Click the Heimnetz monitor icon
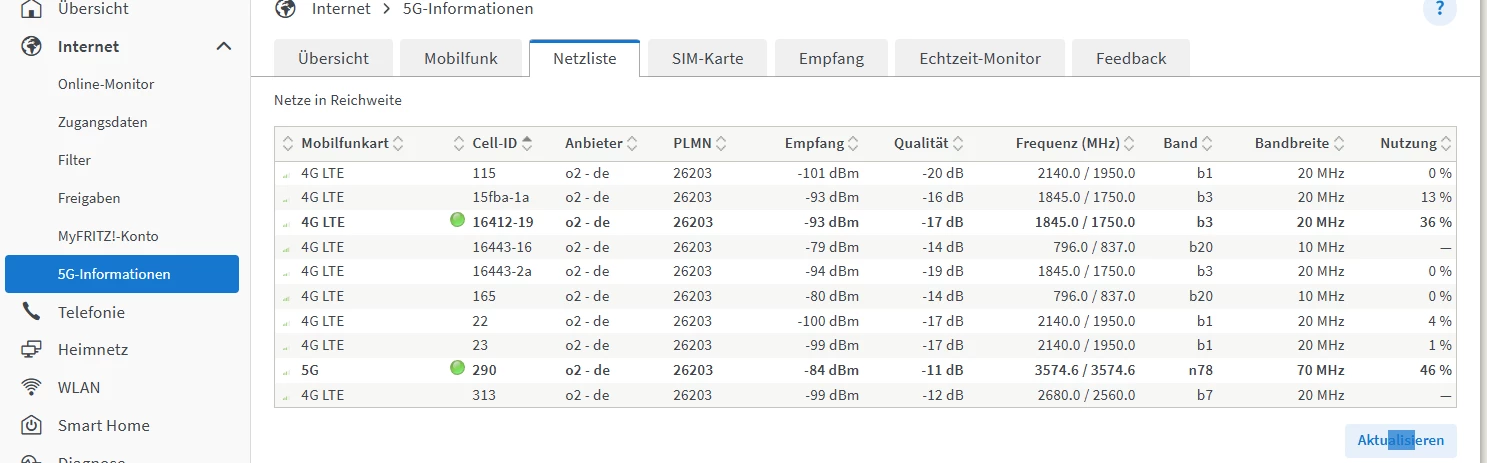1487x463 pixels. [32, 350]
